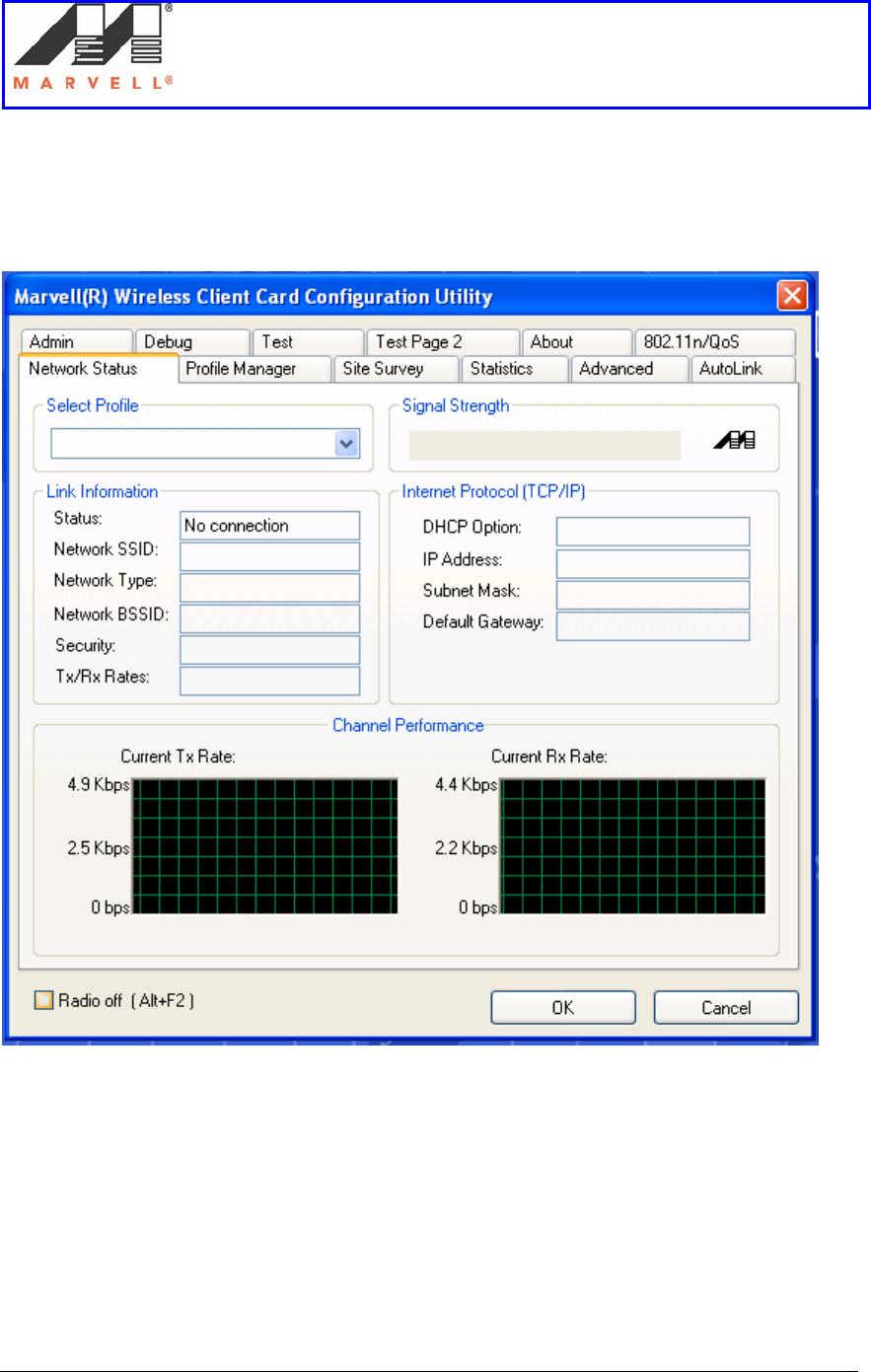The height and width of the screenshot is (1372, 871).
Task: Click the Default Gateway field
Action: tap(653, 626)
